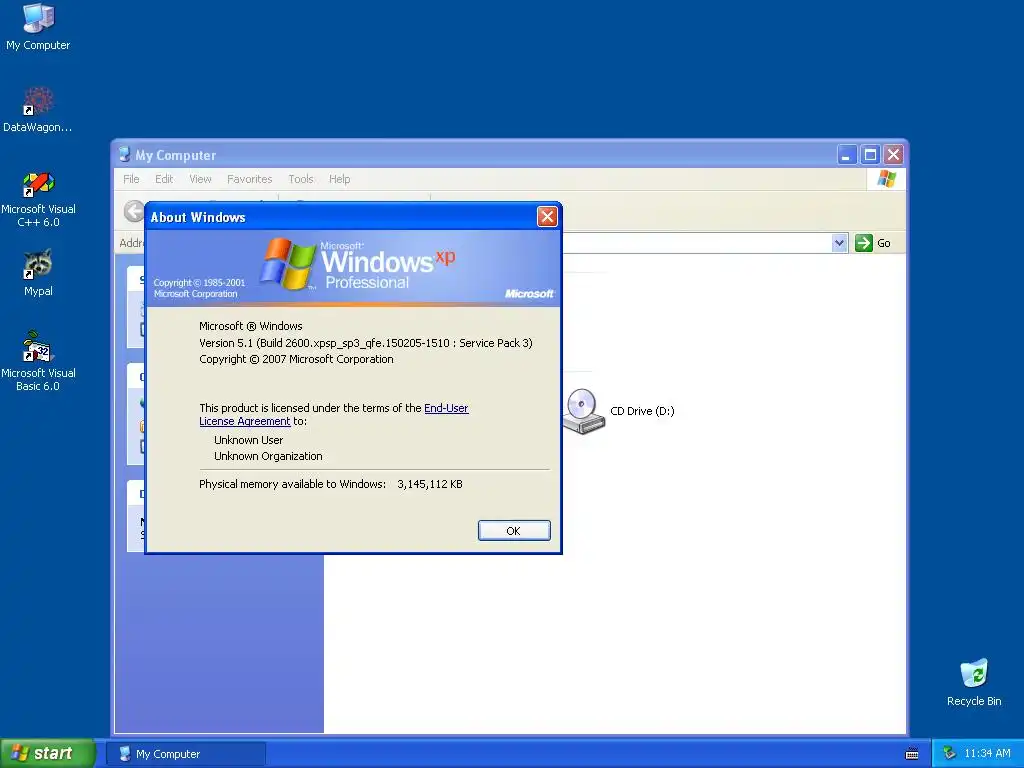Click OK in About Windows dialog
This screenshot has width=1024, height=768.
point(514,530)
